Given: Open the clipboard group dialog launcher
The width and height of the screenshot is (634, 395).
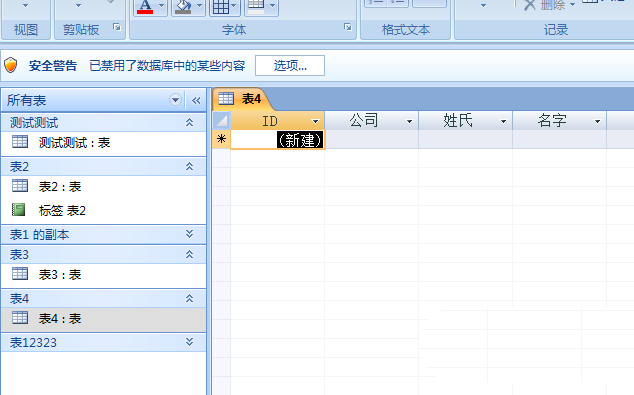Looking at the screenshot, I should point(117,27).
